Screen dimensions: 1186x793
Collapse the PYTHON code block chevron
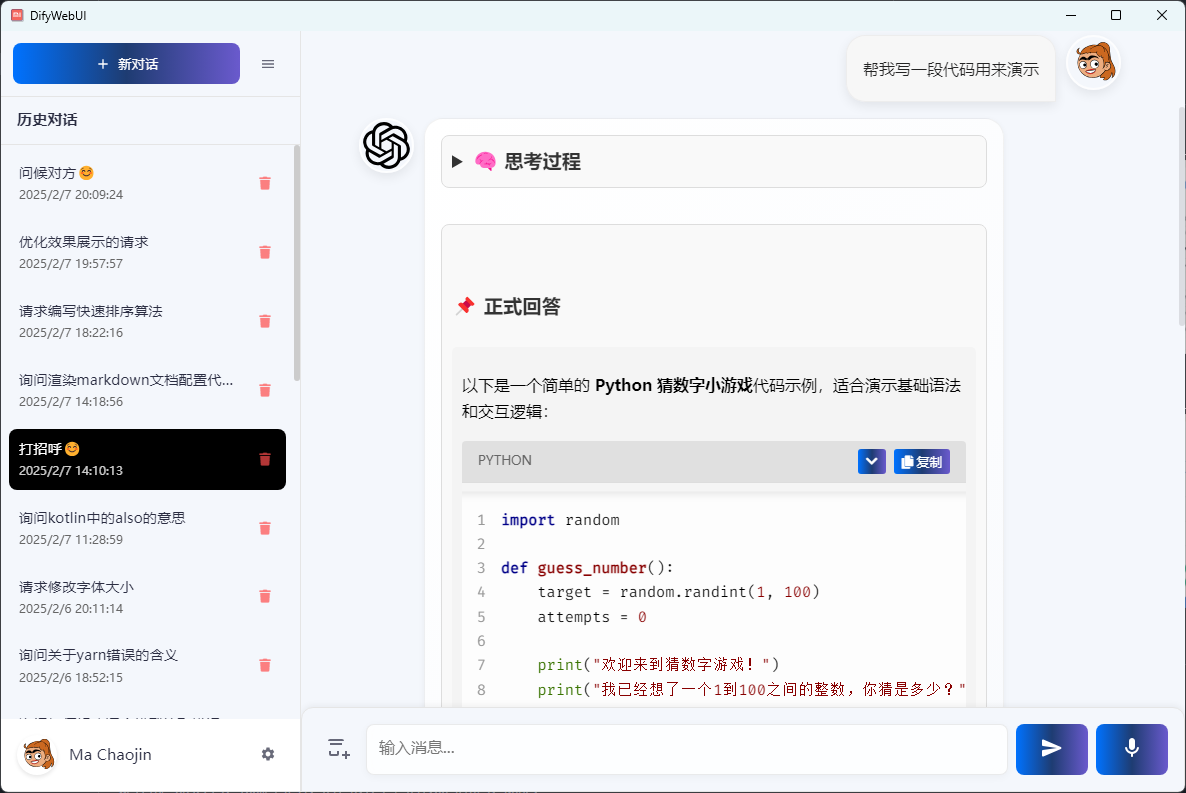point(871,462)
